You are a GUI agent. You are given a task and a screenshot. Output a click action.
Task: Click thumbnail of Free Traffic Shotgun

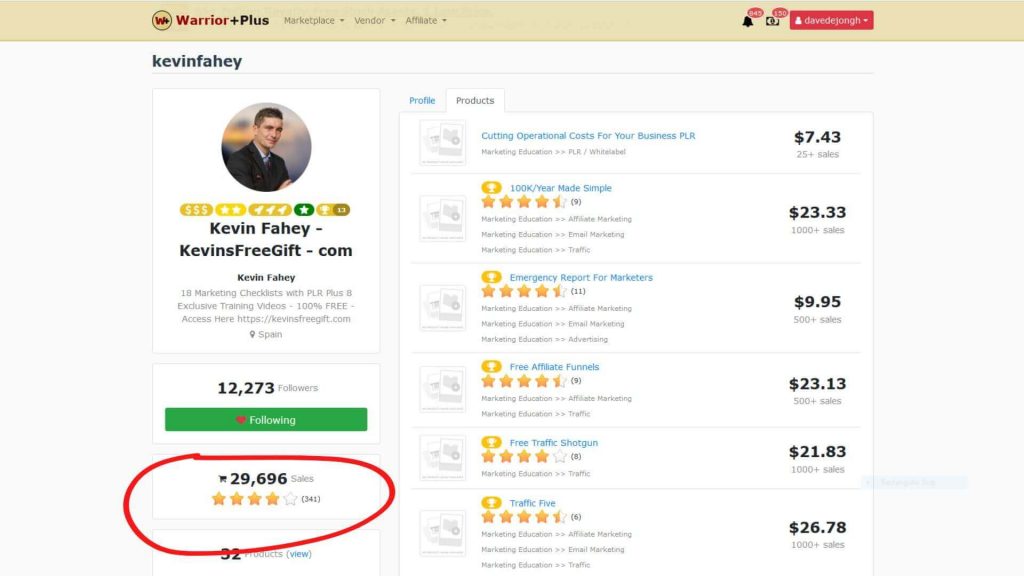442,458
